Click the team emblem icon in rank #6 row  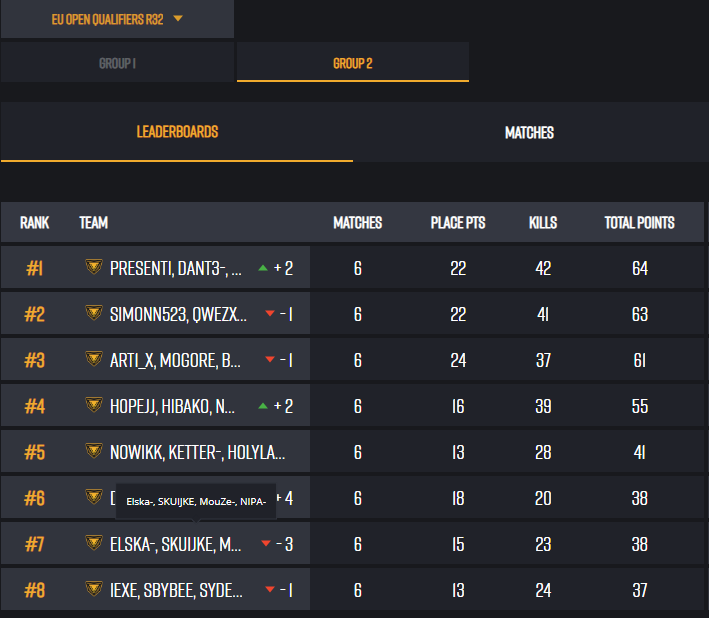[94, 497]
